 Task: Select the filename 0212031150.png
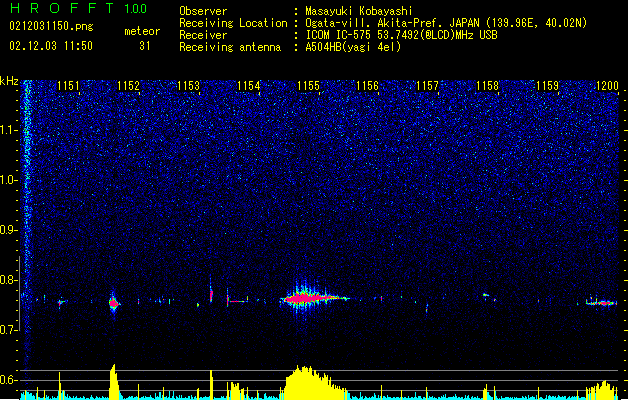pyautogui.click(x=51, y=26)
